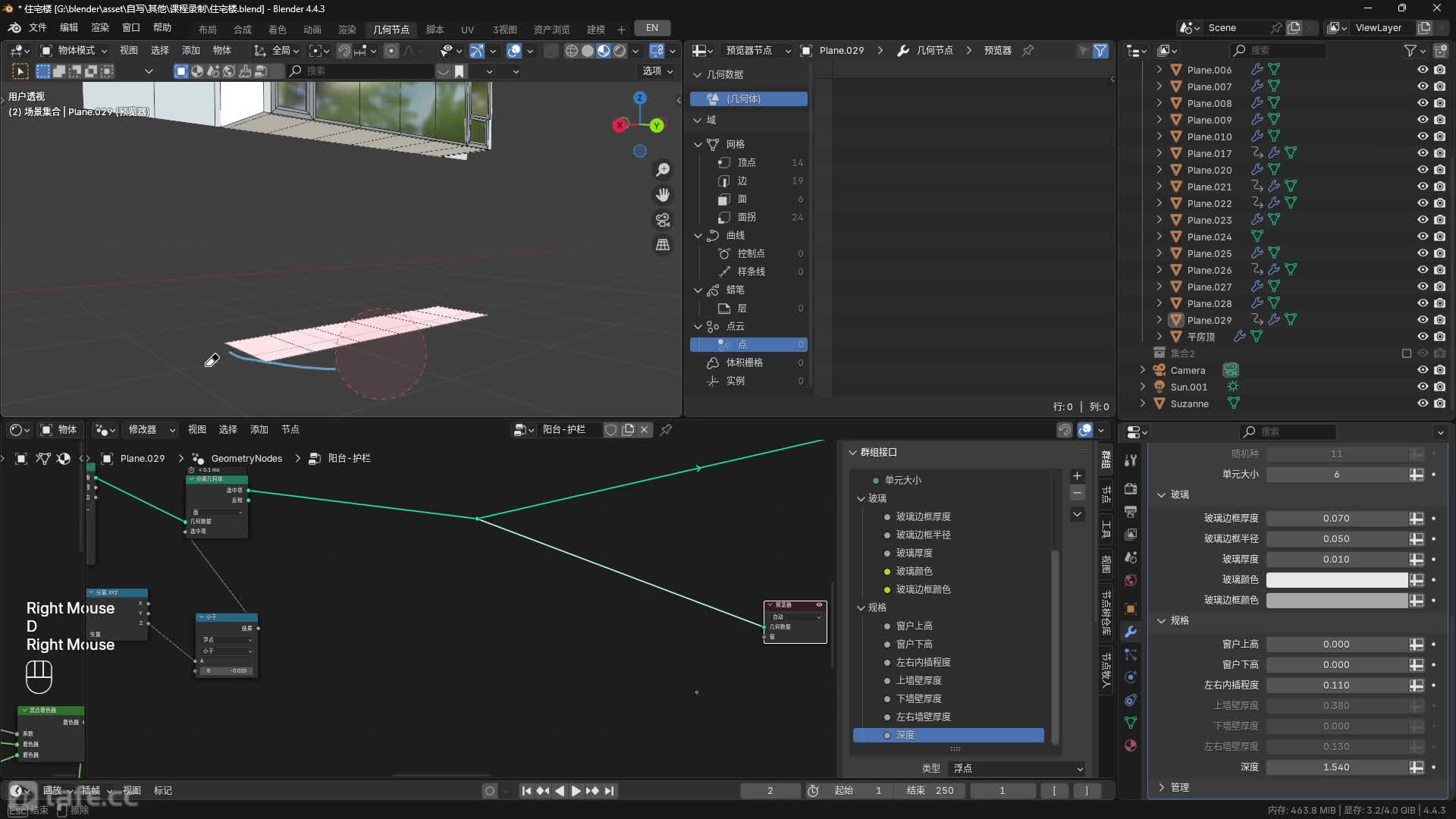This screenshot has height=819, width=1456.
Task: Click the spreadsheet pin icon after 预览器
Action: click(x=1028, y=51)
